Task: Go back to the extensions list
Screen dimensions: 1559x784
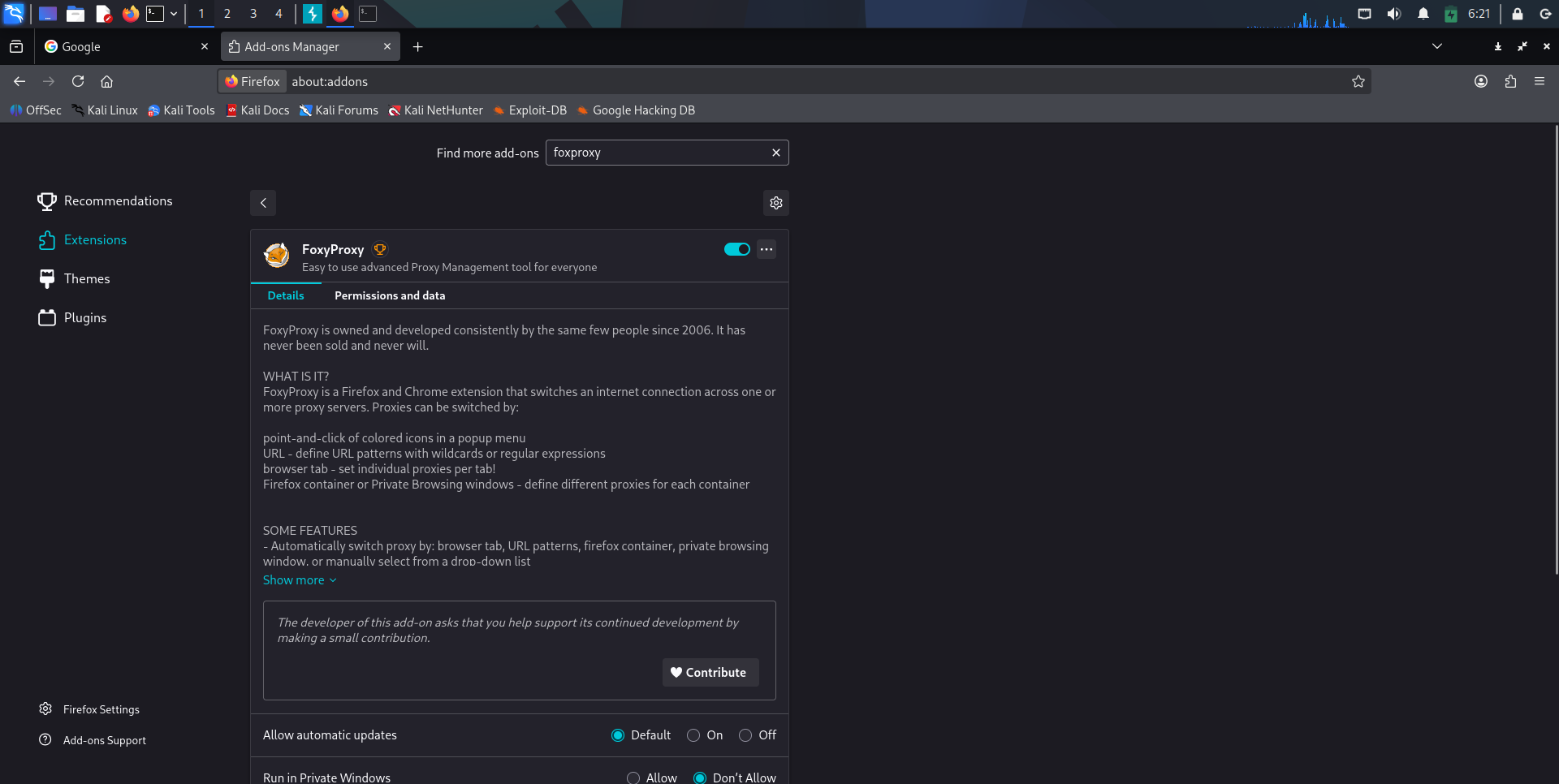Action: click(x=263, y=203)
